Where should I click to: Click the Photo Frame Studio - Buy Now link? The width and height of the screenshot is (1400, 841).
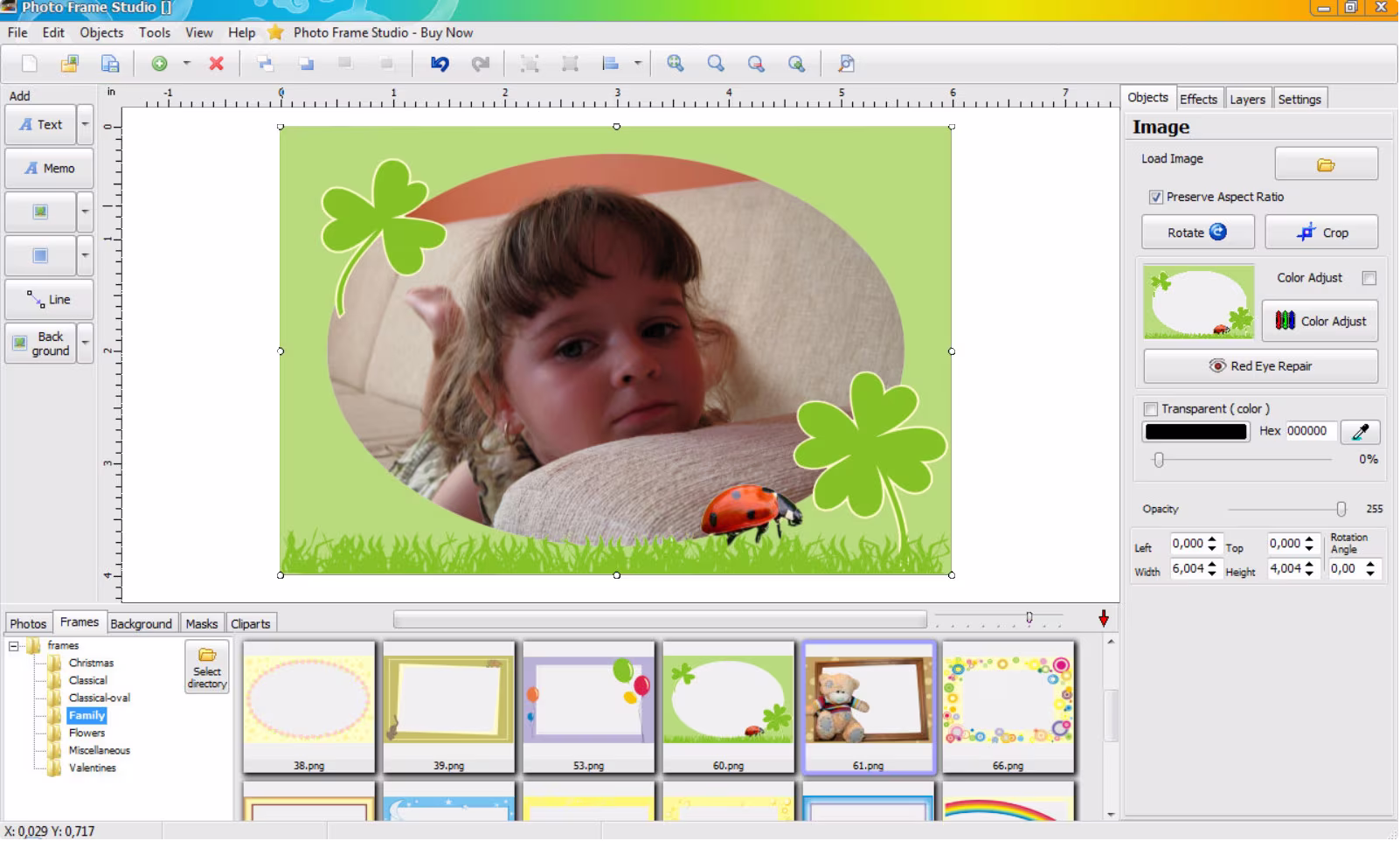(383, 32)
